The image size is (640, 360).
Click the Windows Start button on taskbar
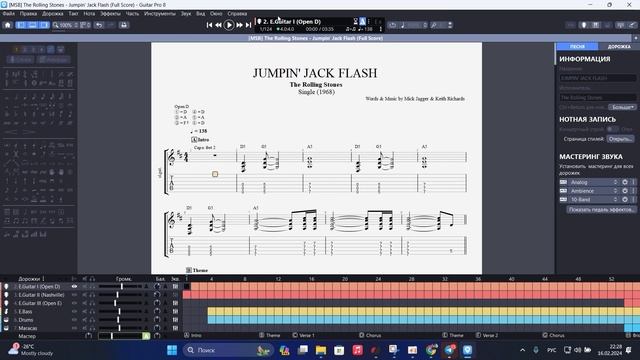coord(172,350)
